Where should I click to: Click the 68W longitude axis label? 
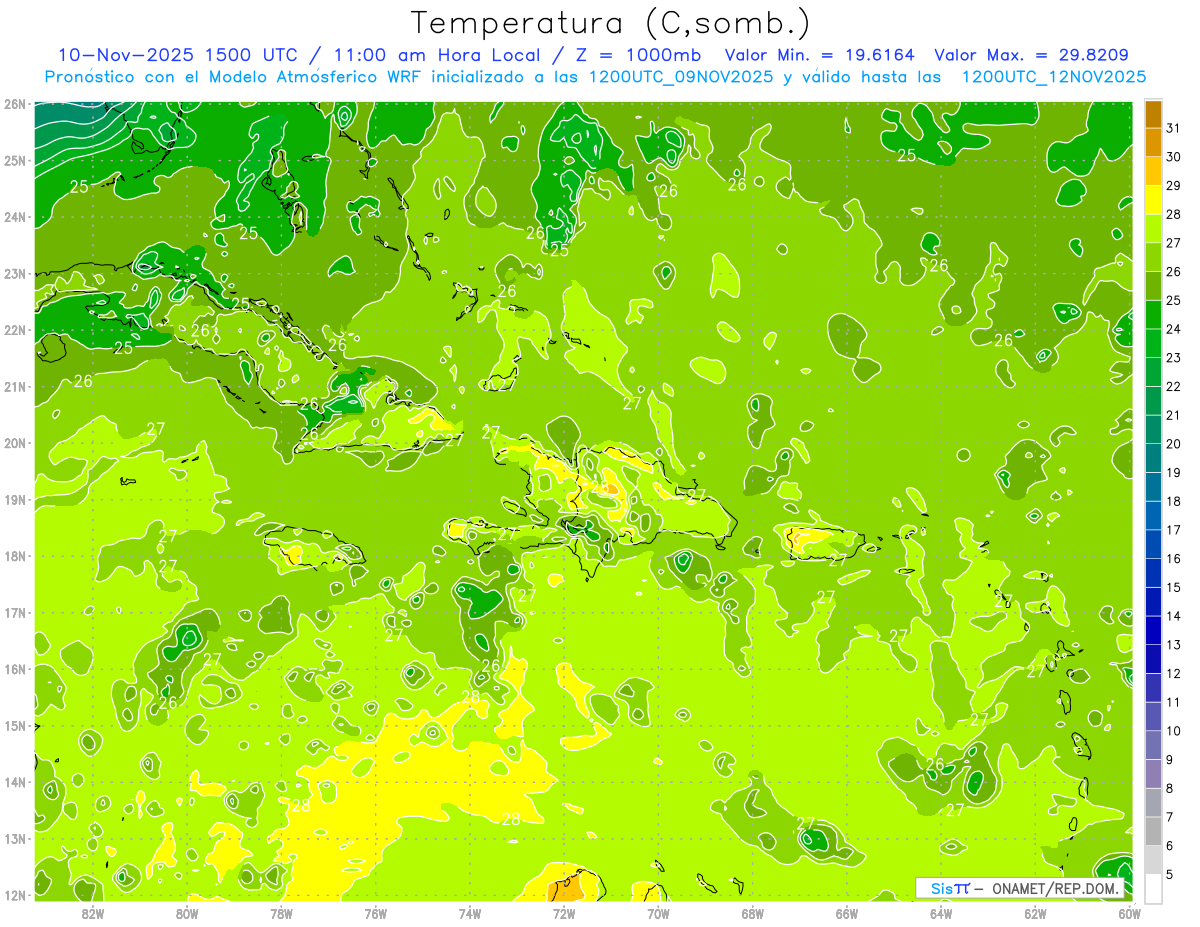753,913
